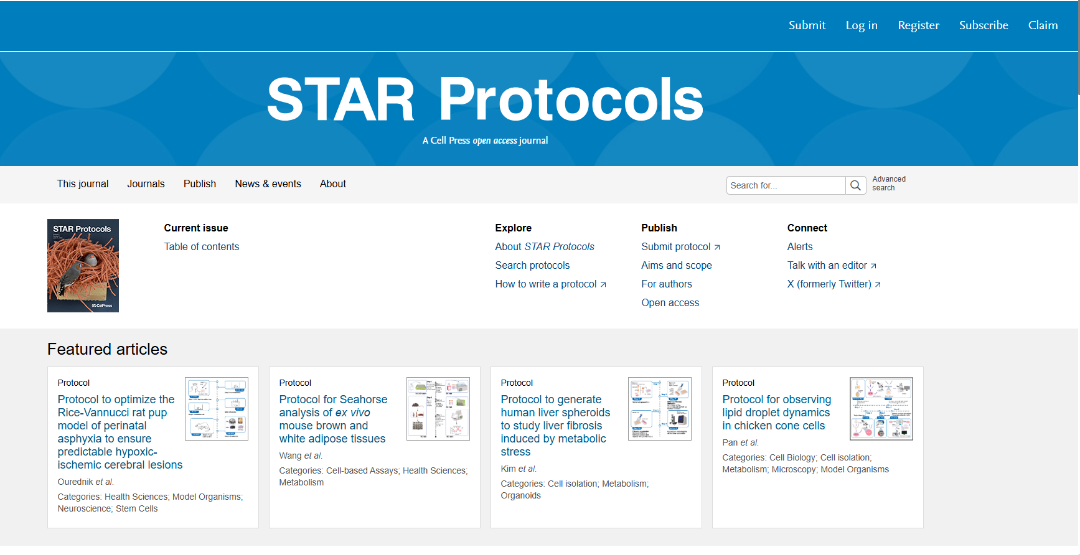The height and width of the screenshot is (555, 1080).
Task: Open human liver spheroids protocol article
Action: pyautogui.click(x=555, y=425)
